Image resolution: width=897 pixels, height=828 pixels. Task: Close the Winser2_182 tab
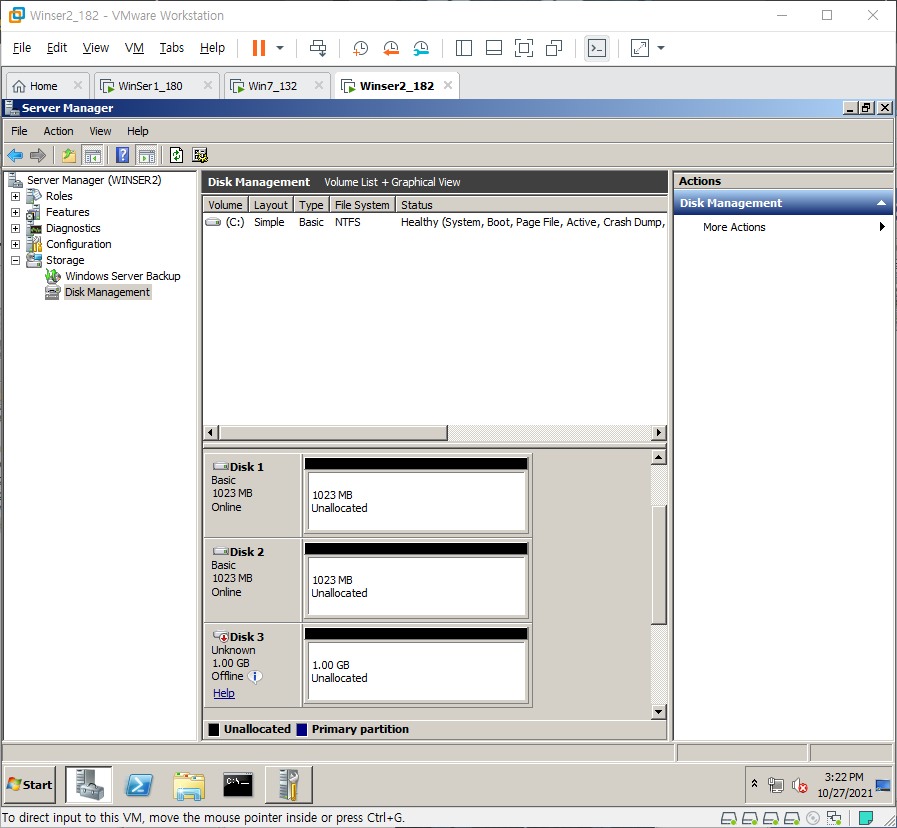[x=448, y=85]
